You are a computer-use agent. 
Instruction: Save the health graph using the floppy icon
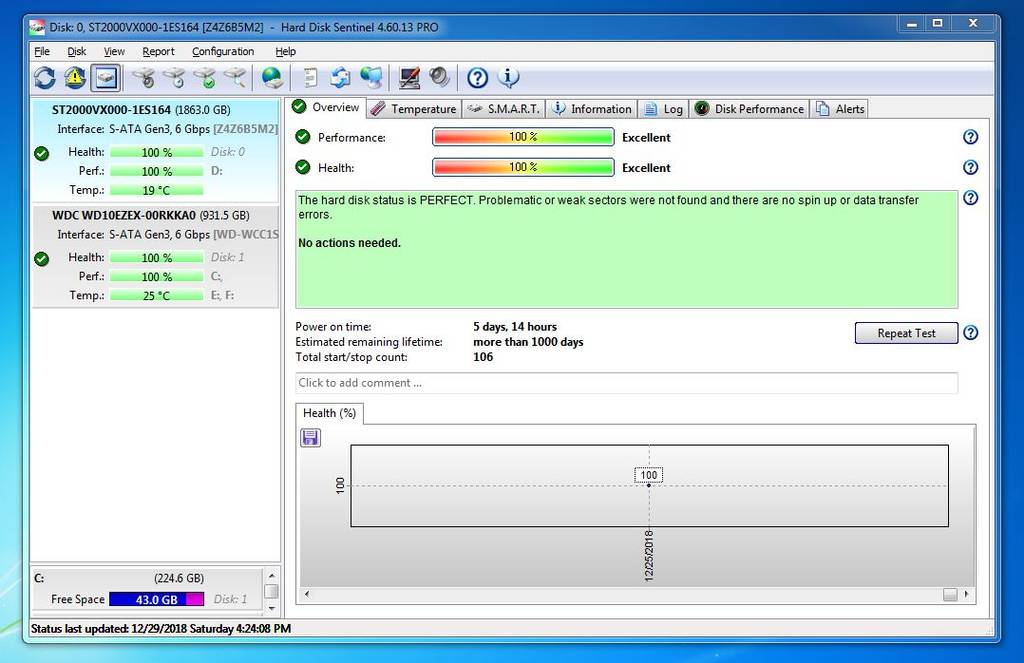pyautogui.click(x=310, y=437)
